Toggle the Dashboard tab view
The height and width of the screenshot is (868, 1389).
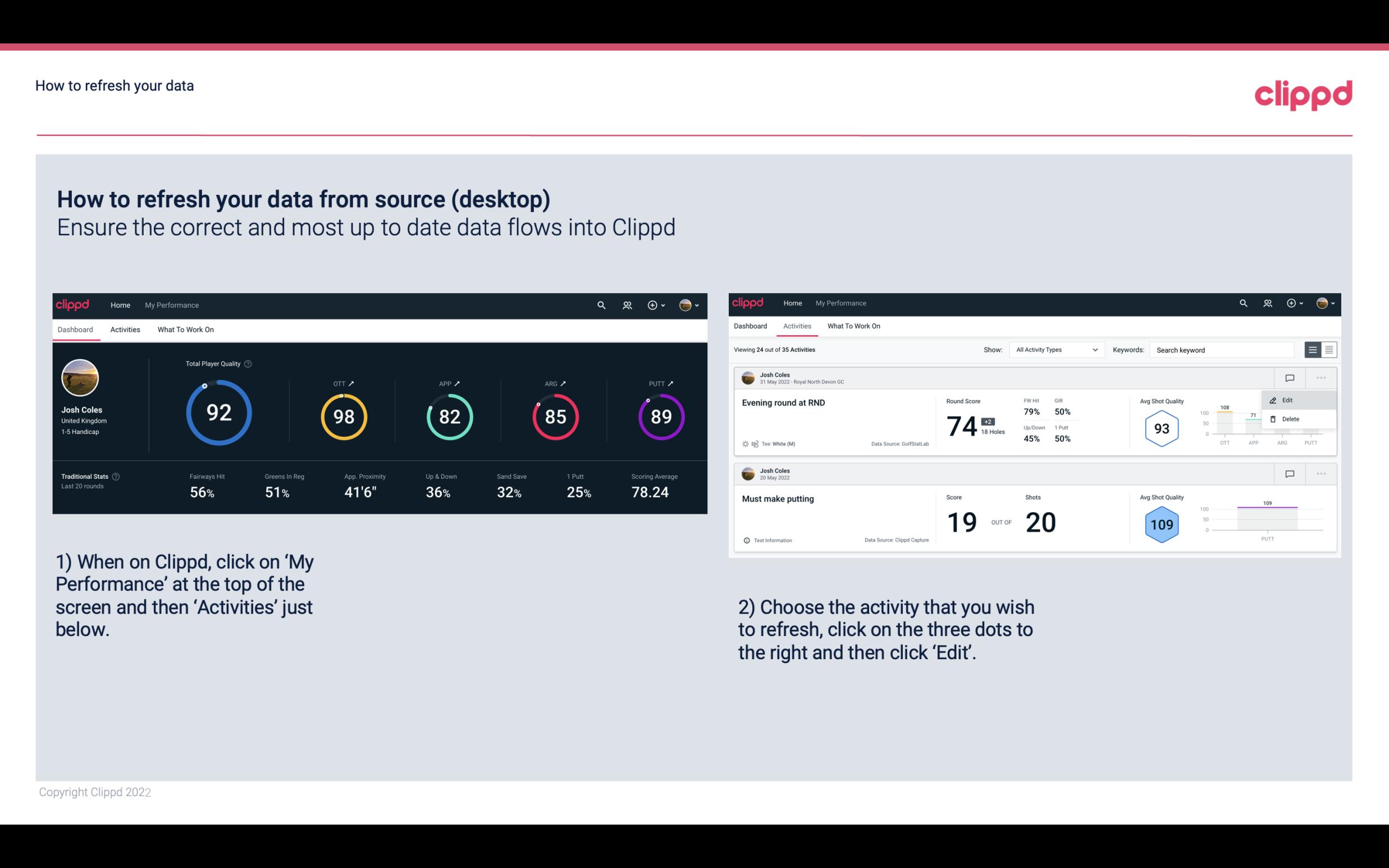[x=75, y=329]
